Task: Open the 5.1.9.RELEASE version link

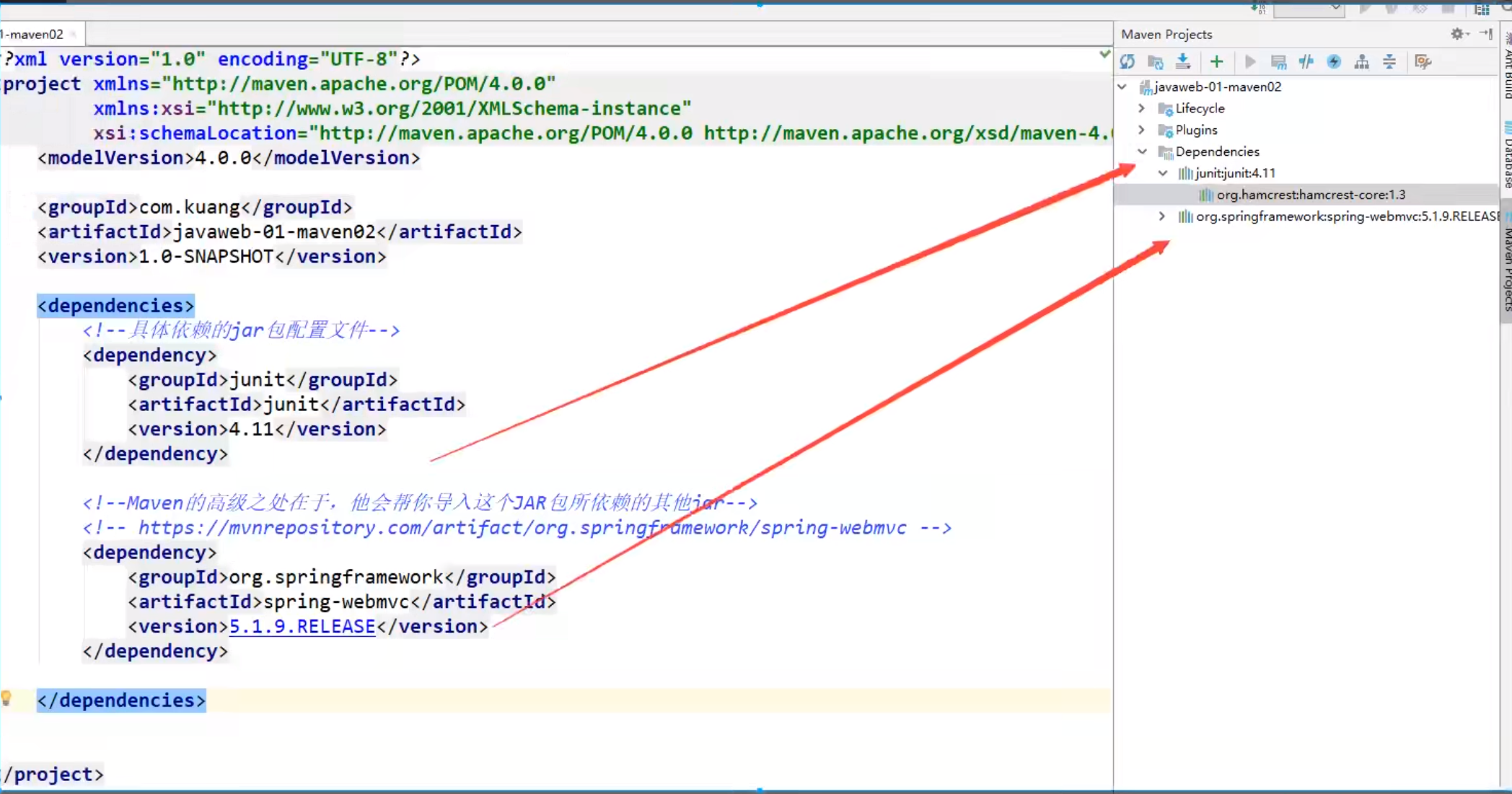Action: click(x=302, y=626)
